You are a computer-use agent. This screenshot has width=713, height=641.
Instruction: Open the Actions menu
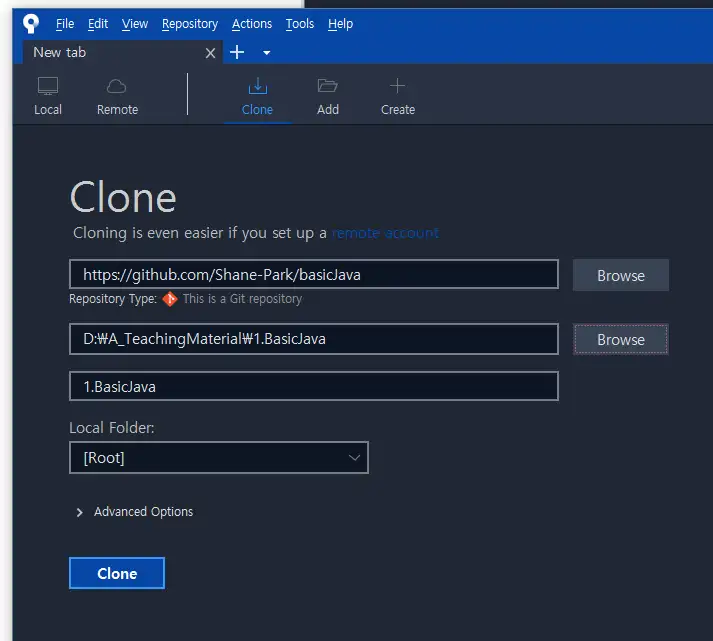[252, 24]
